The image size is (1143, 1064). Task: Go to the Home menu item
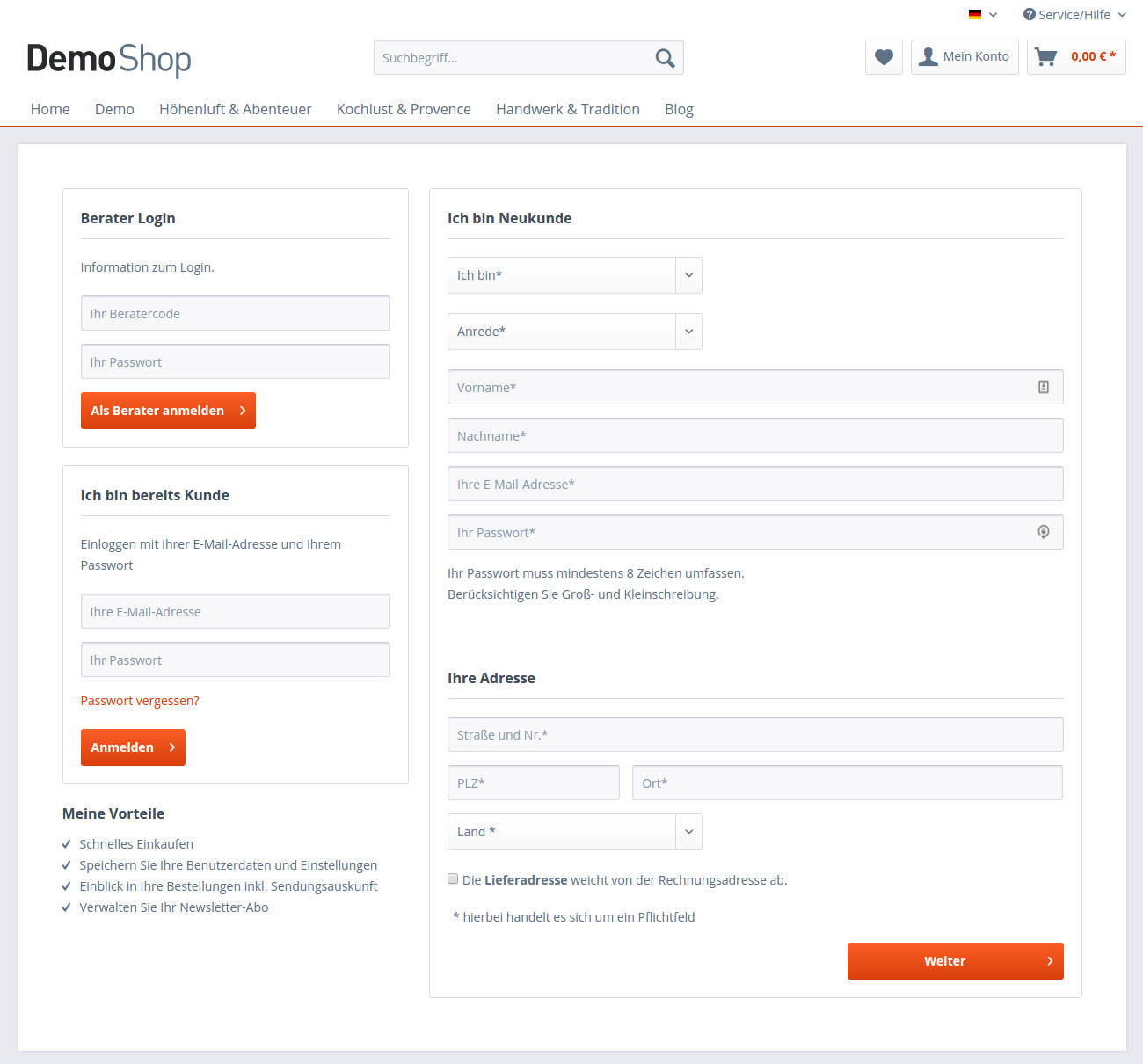coord(50,109)
